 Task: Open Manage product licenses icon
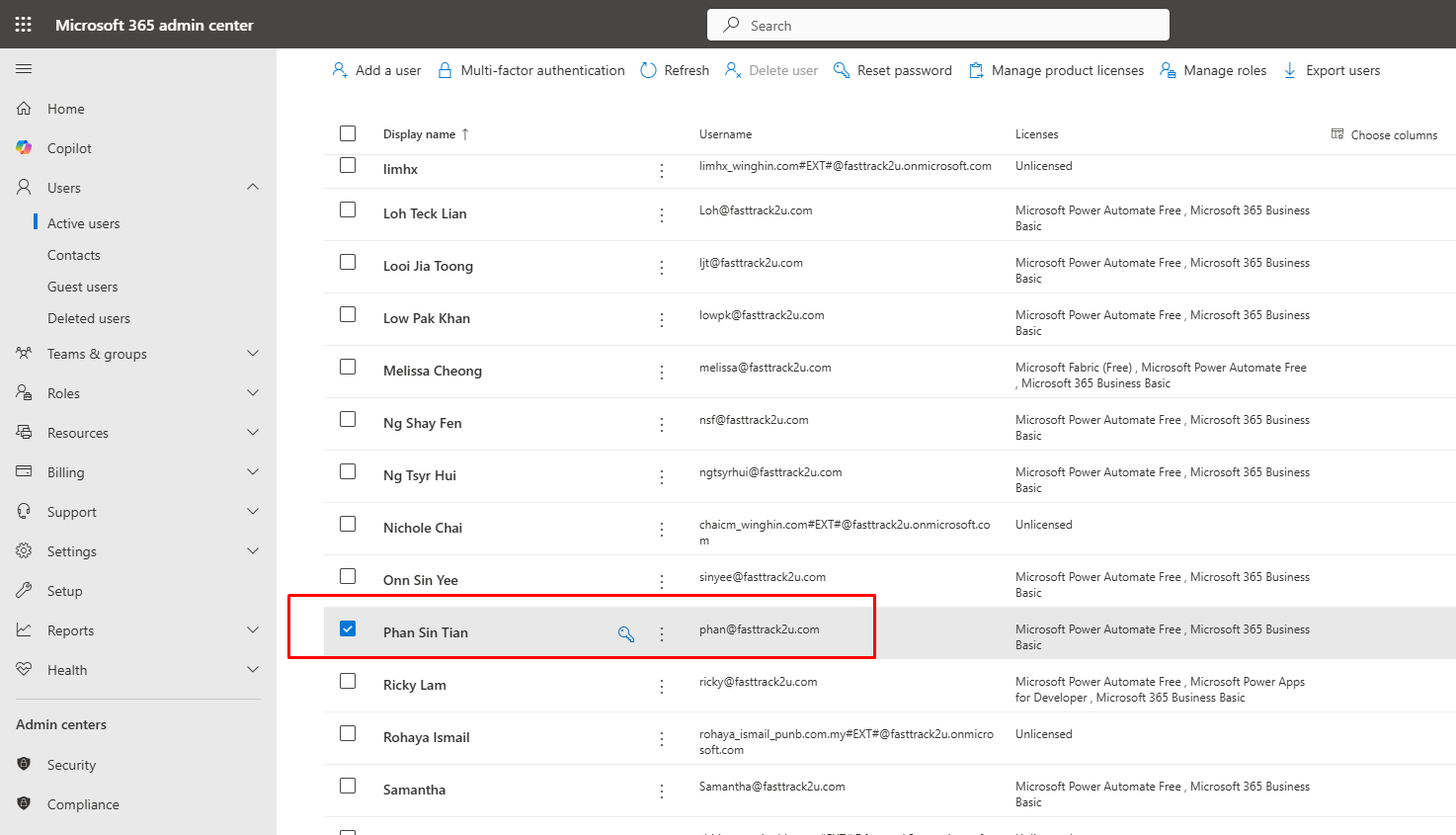[x=976, y=70]
